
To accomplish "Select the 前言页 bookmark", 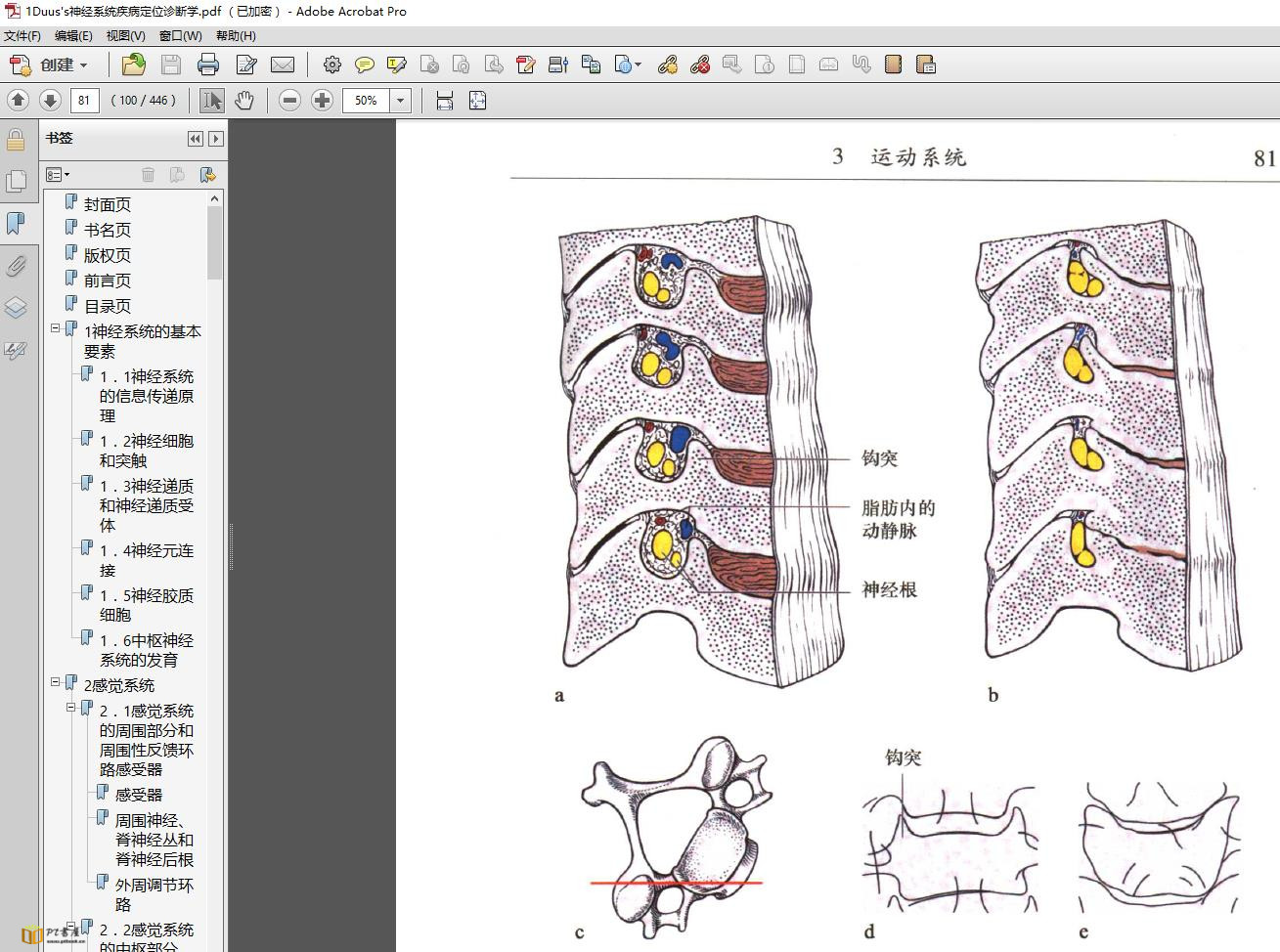I will point(108,281).
